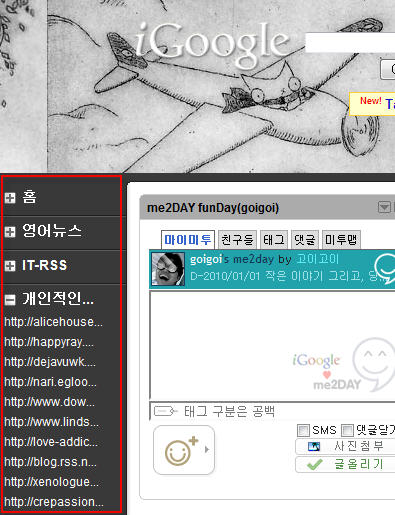The image size is (395, 515).
Task: Expand the 영어뉴스 section plus icon
Action: coord(10,232)
